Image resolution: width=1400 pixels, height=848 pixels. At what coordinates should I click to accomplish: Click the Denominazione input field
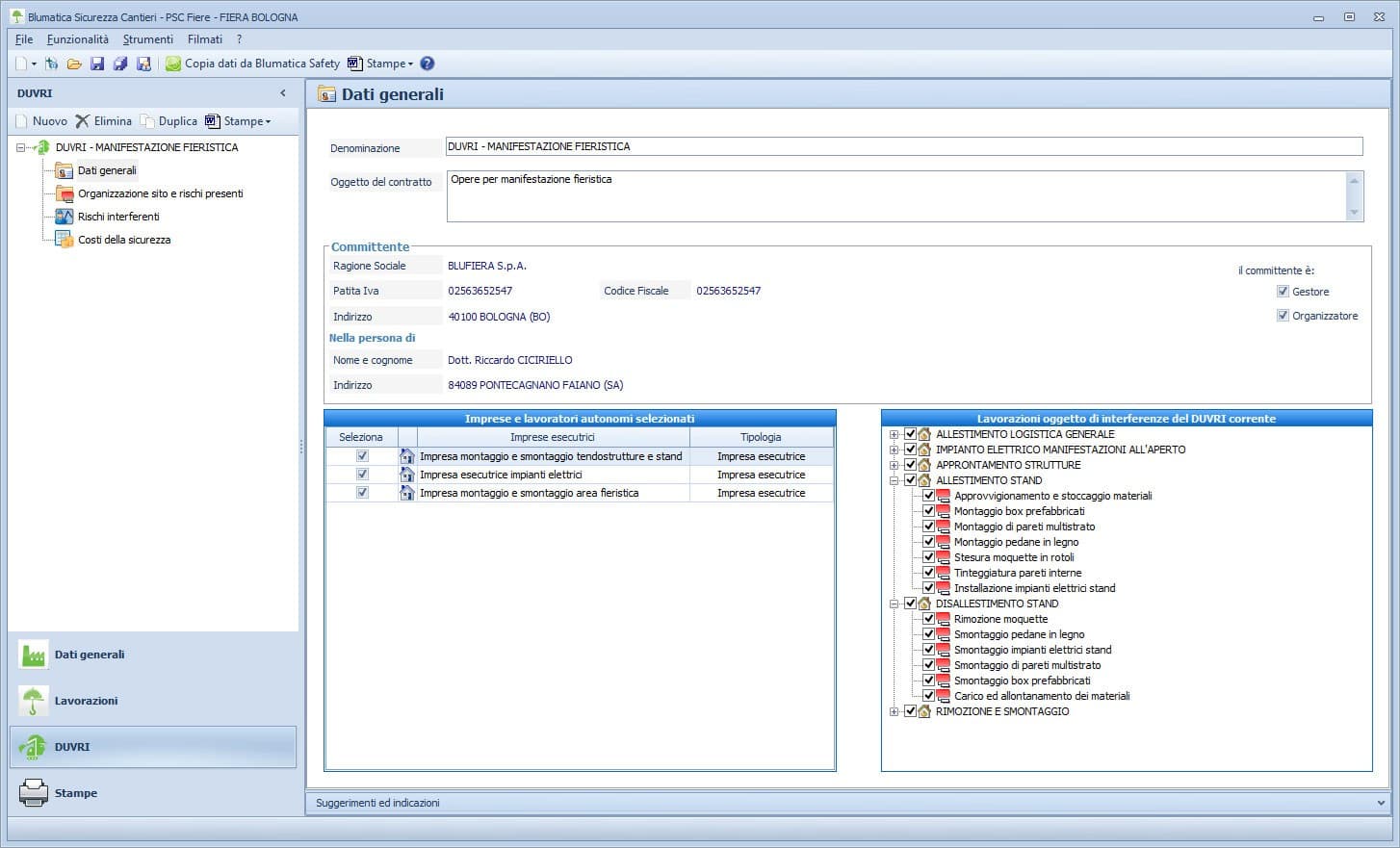(904, 146)
